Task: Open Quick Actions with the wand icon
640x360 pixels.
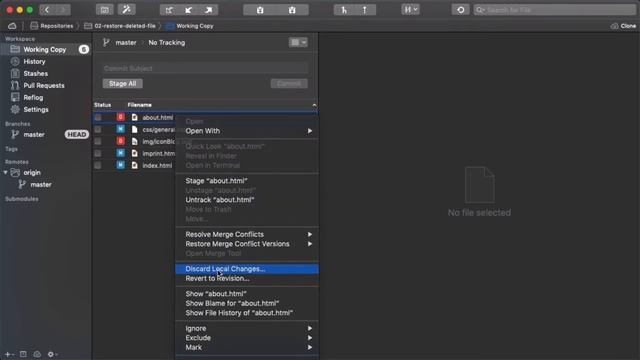Action: pyautogui.click(x=127, y=10)
